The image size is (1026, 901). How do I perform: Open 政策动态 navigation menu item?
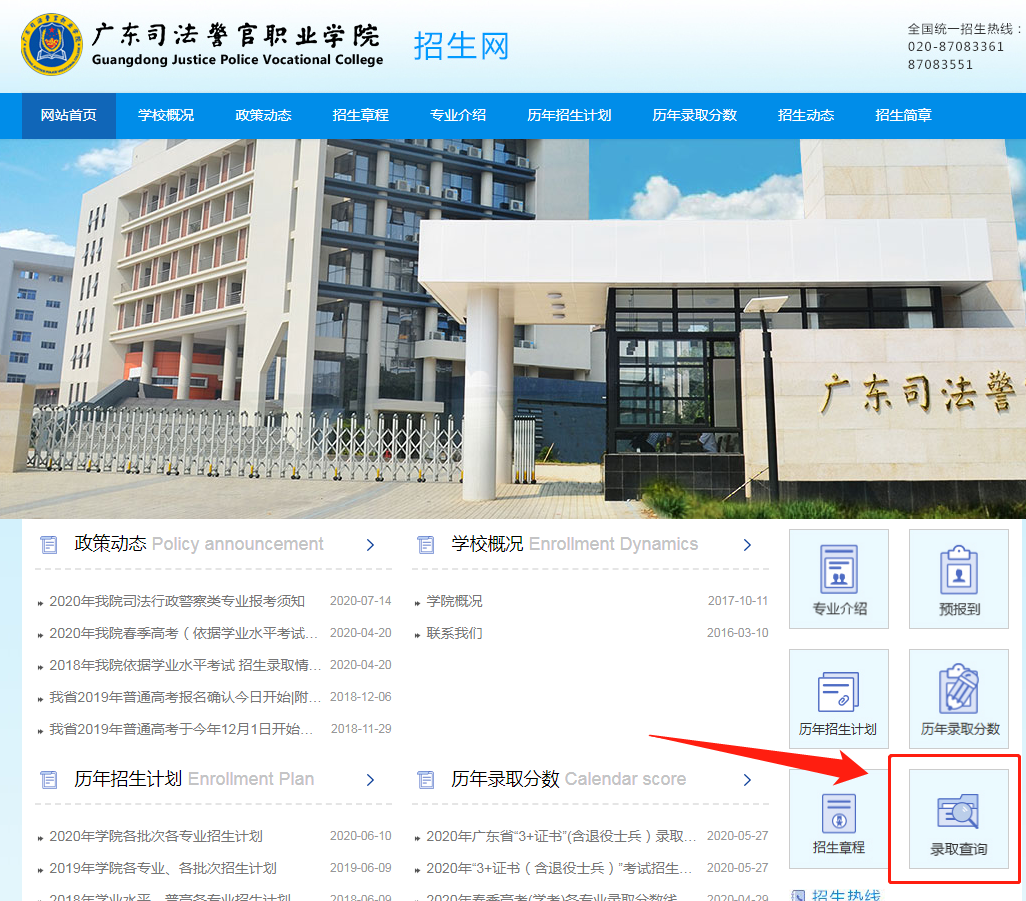click(263, 116)
